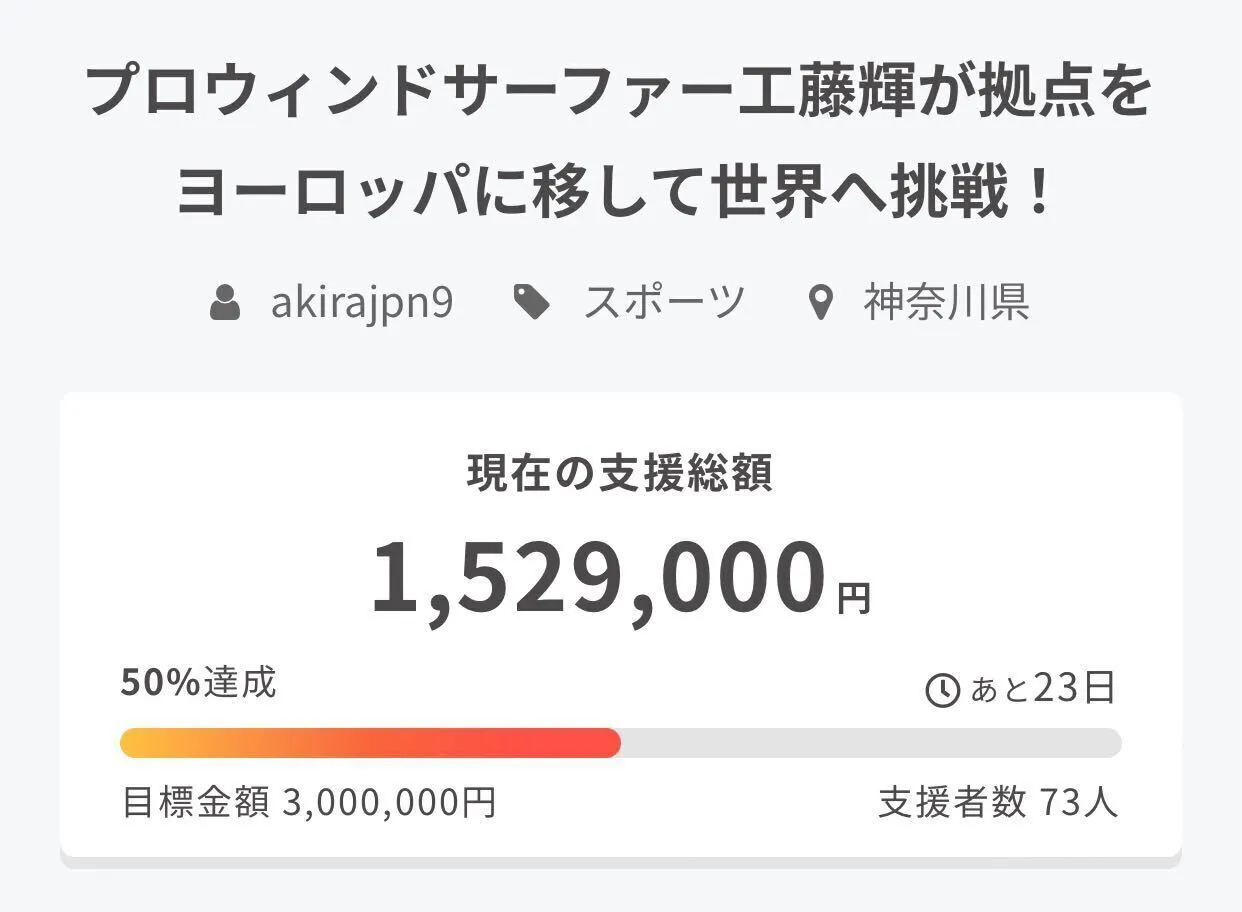Click the 3,000,000円 goal figure
Viewport: 1242px width, 912px height.
[x=389, y=802]
